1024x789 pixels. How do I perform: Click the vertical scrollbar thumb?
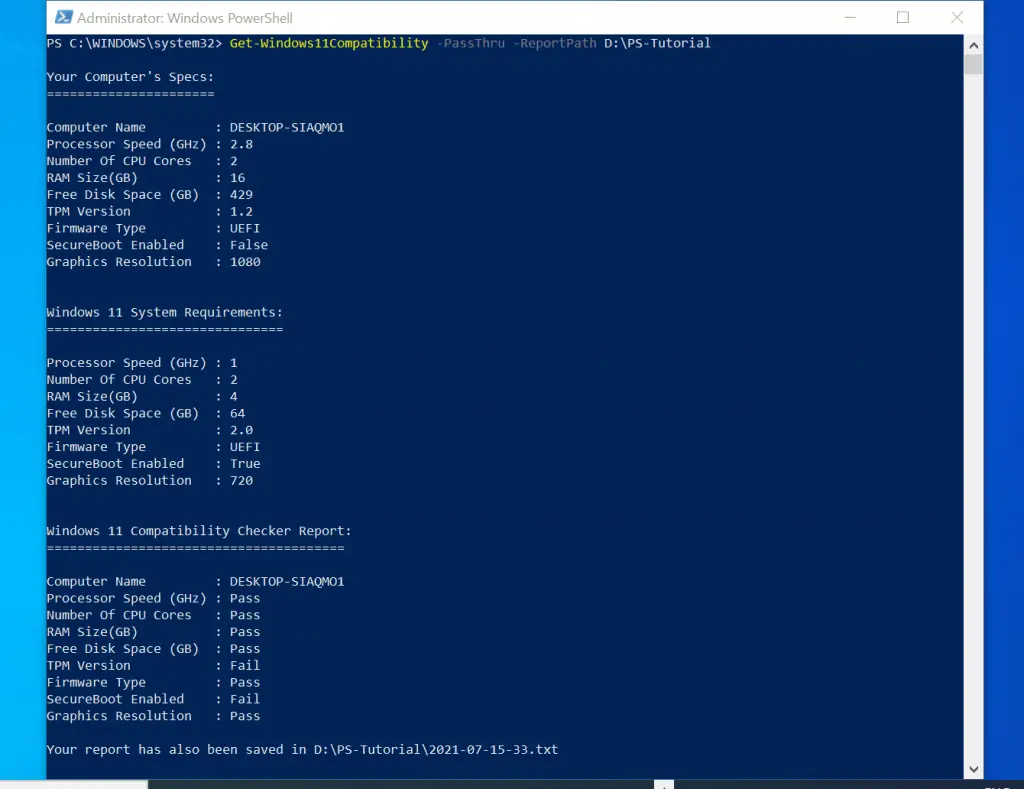(973, 65)
